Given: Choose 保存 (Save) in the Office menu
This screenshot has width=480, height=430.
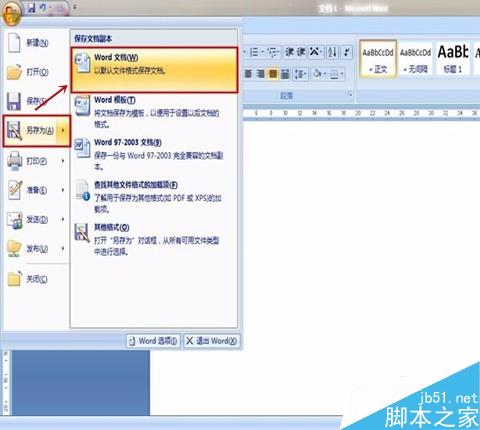Looking at the screenshot, I should coord(36,101).
